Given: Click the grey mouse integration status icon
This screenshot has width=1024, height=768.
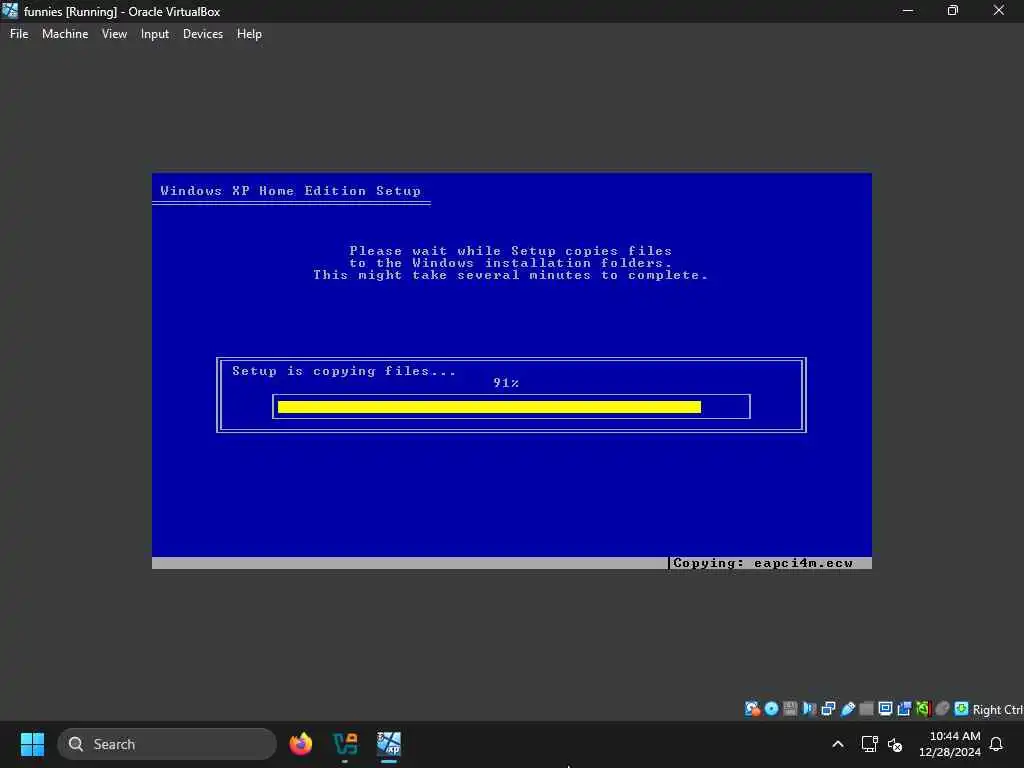Looking at the screenshot, I should (942, 709).
